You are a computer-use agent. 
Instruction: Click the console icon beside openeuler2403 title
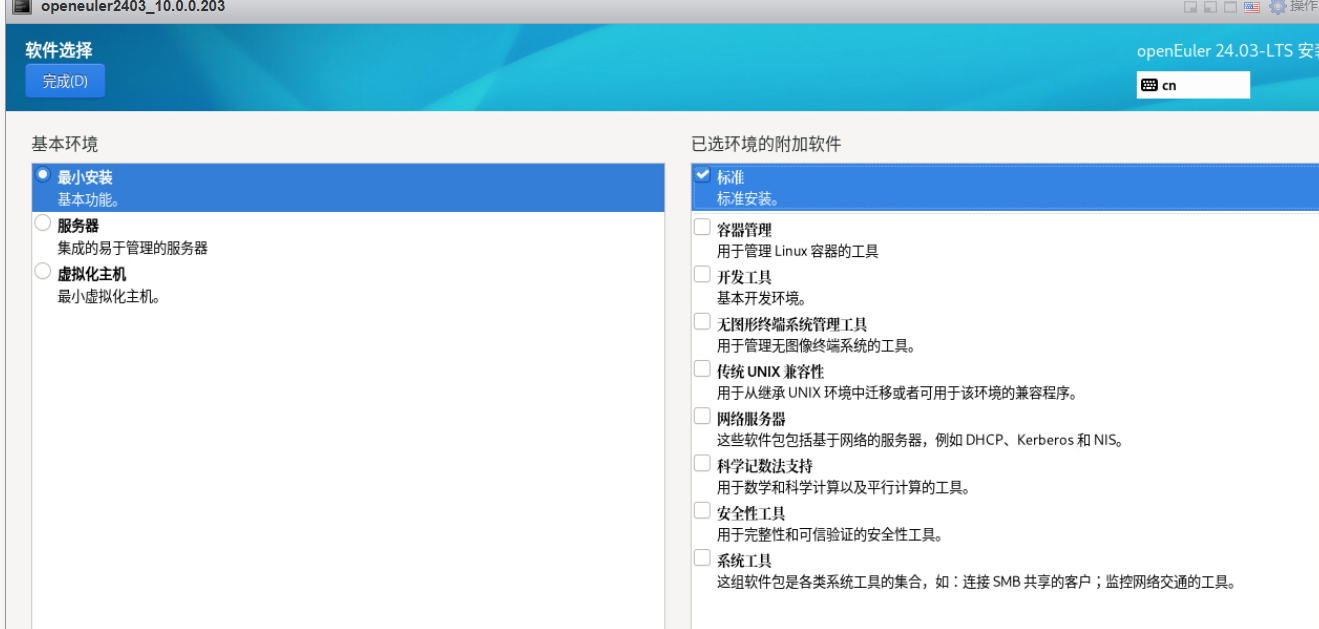click(21, 6)
